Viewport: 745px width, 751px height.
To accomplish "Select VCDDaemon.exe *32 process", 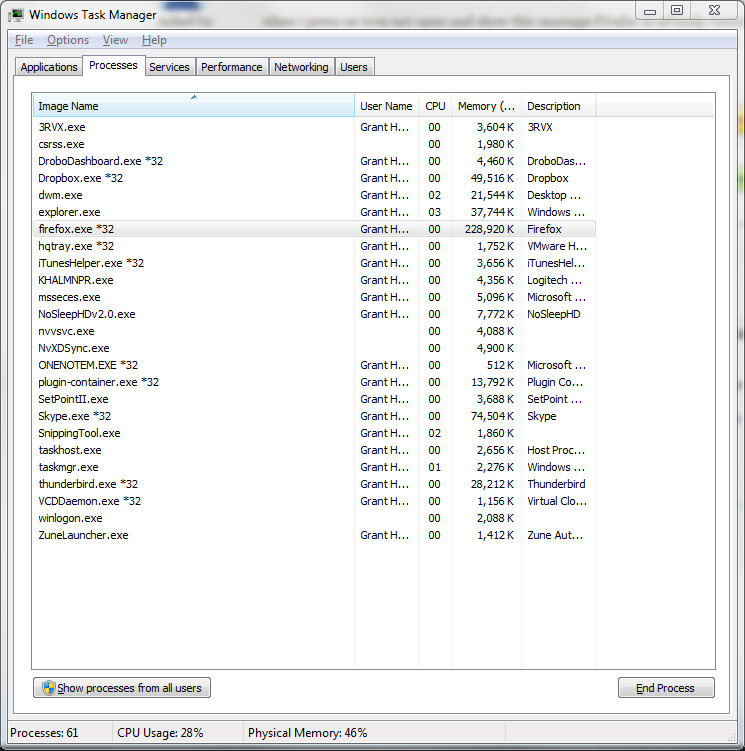I will [314, 501].
